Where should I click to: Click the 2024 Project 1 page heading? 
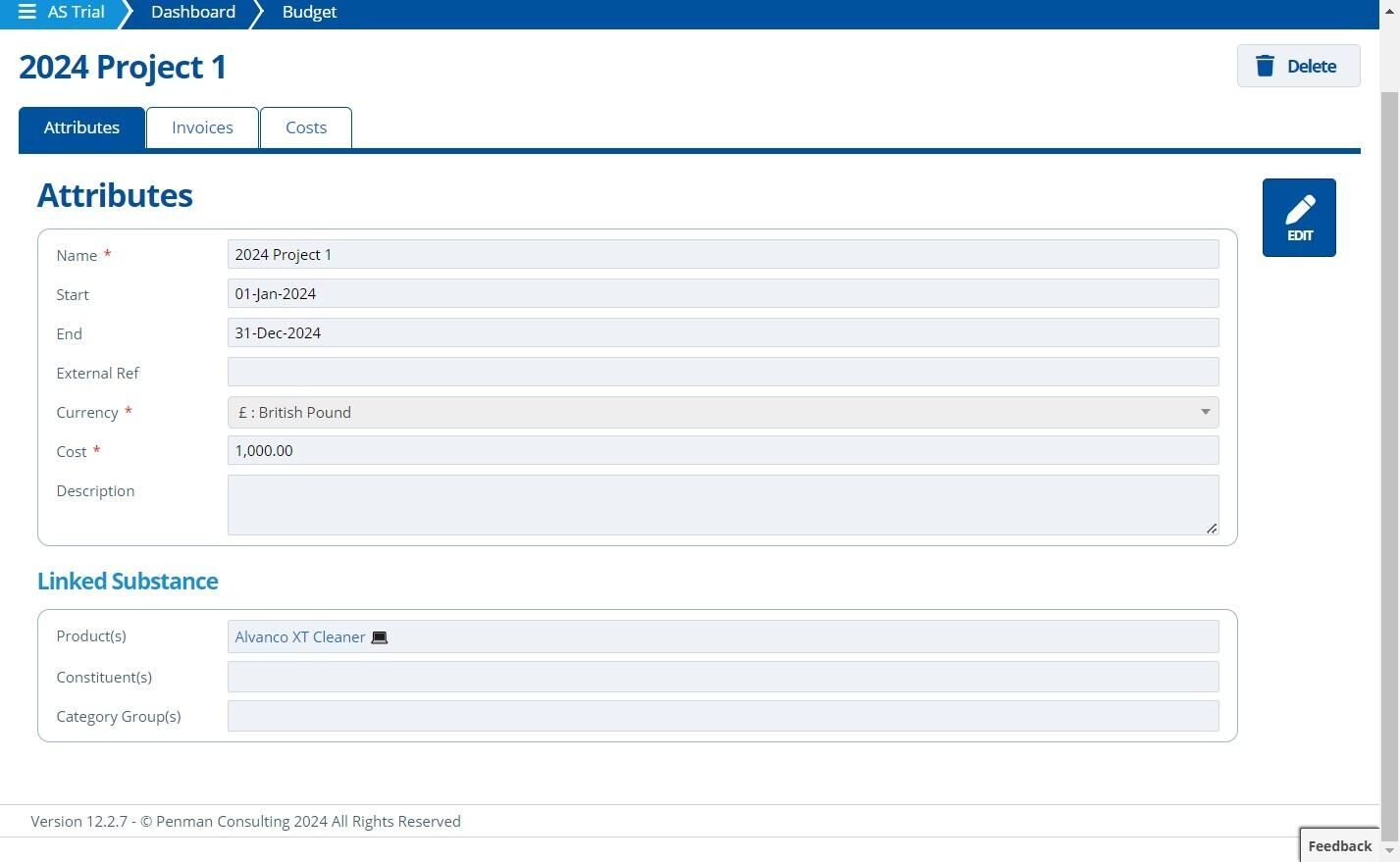tap(123, 67)
